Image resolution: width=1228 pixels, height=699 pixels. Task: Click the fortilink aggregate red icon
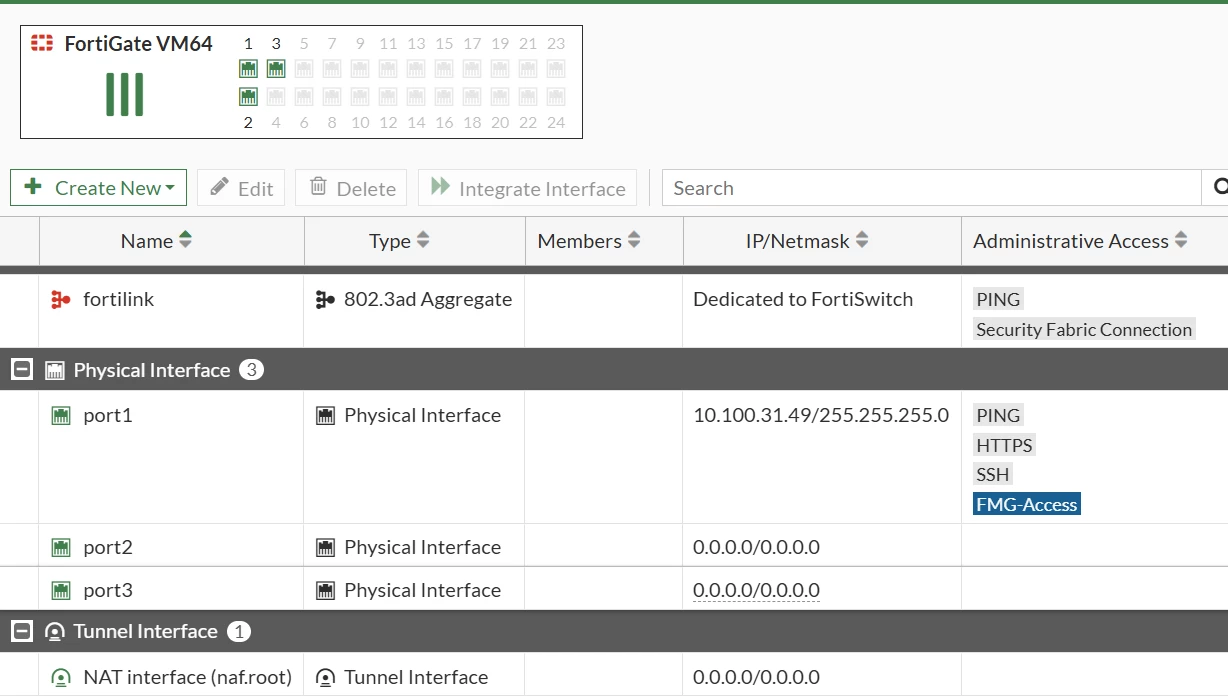point(60,299)
